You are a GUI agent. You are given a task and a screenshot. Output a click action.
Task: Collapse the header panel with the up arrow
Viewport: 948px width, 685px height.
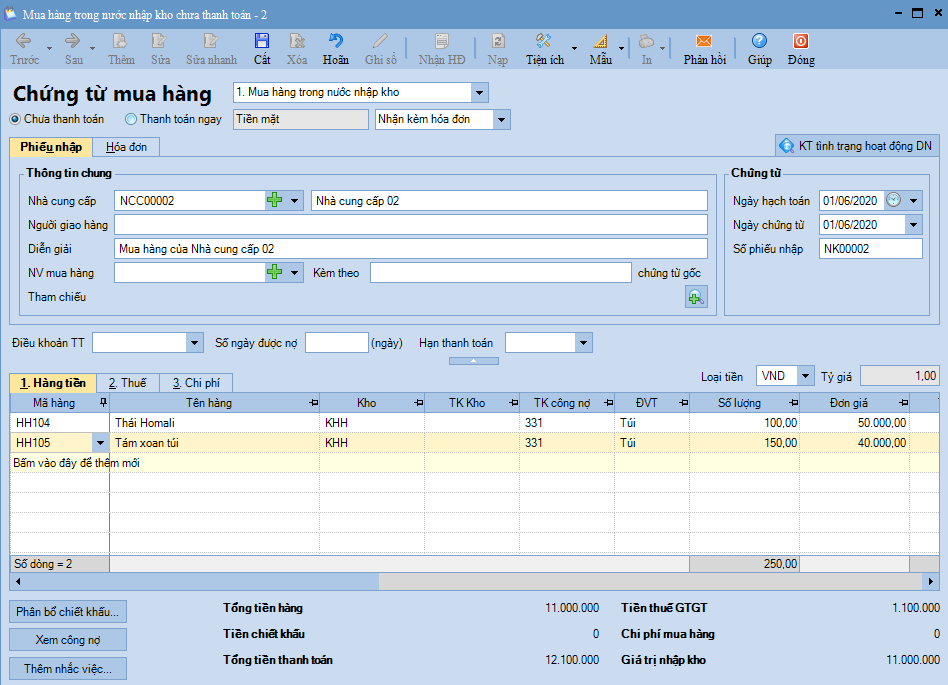[x=473, y=361]
